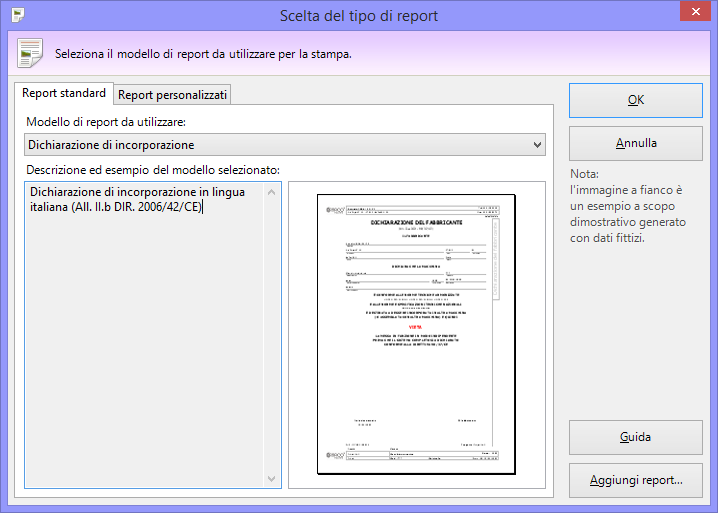Image resolution: width=718 pixels, height=513 pixels.
Task: Open help via the Guida button
Action: 636,437
